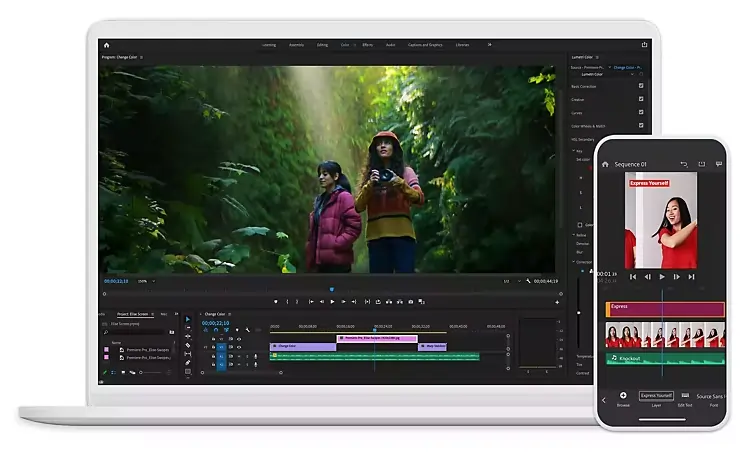Tap the Layer button showing Express Yourself
Image resolution: width=748 pixels, height=452 pixels.
pos(656,398)
